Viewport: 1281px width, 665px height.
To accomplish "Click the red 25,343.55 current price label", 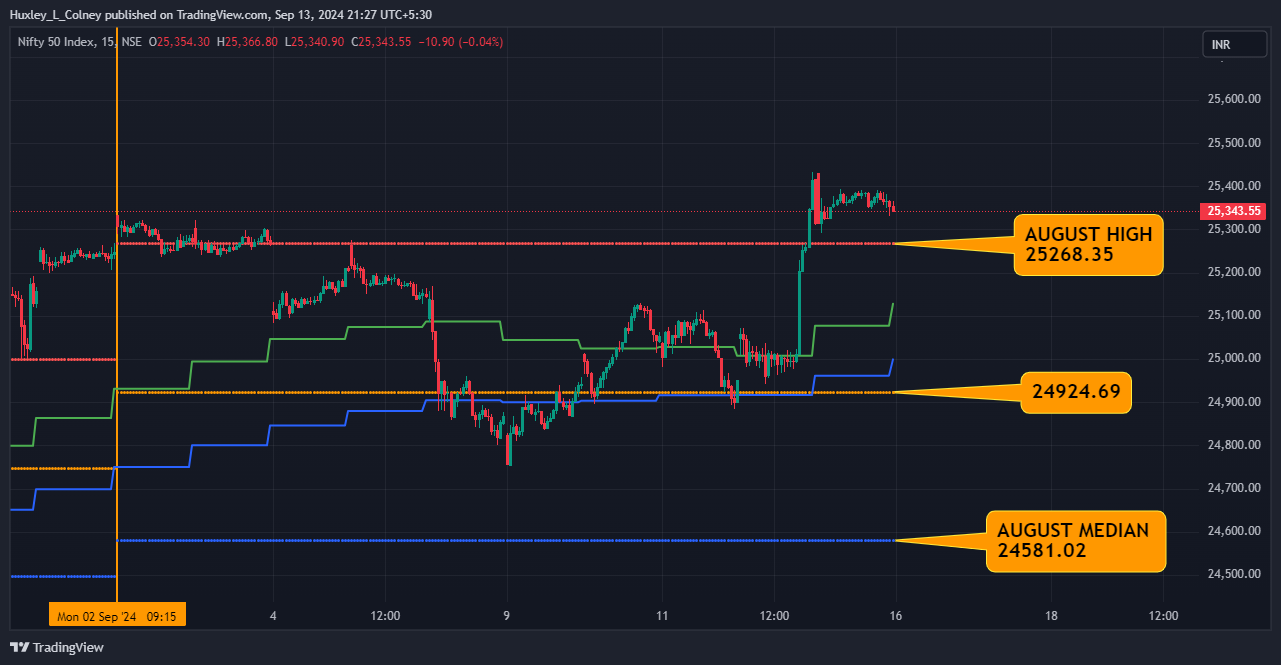I will [x=1233, y=211].
